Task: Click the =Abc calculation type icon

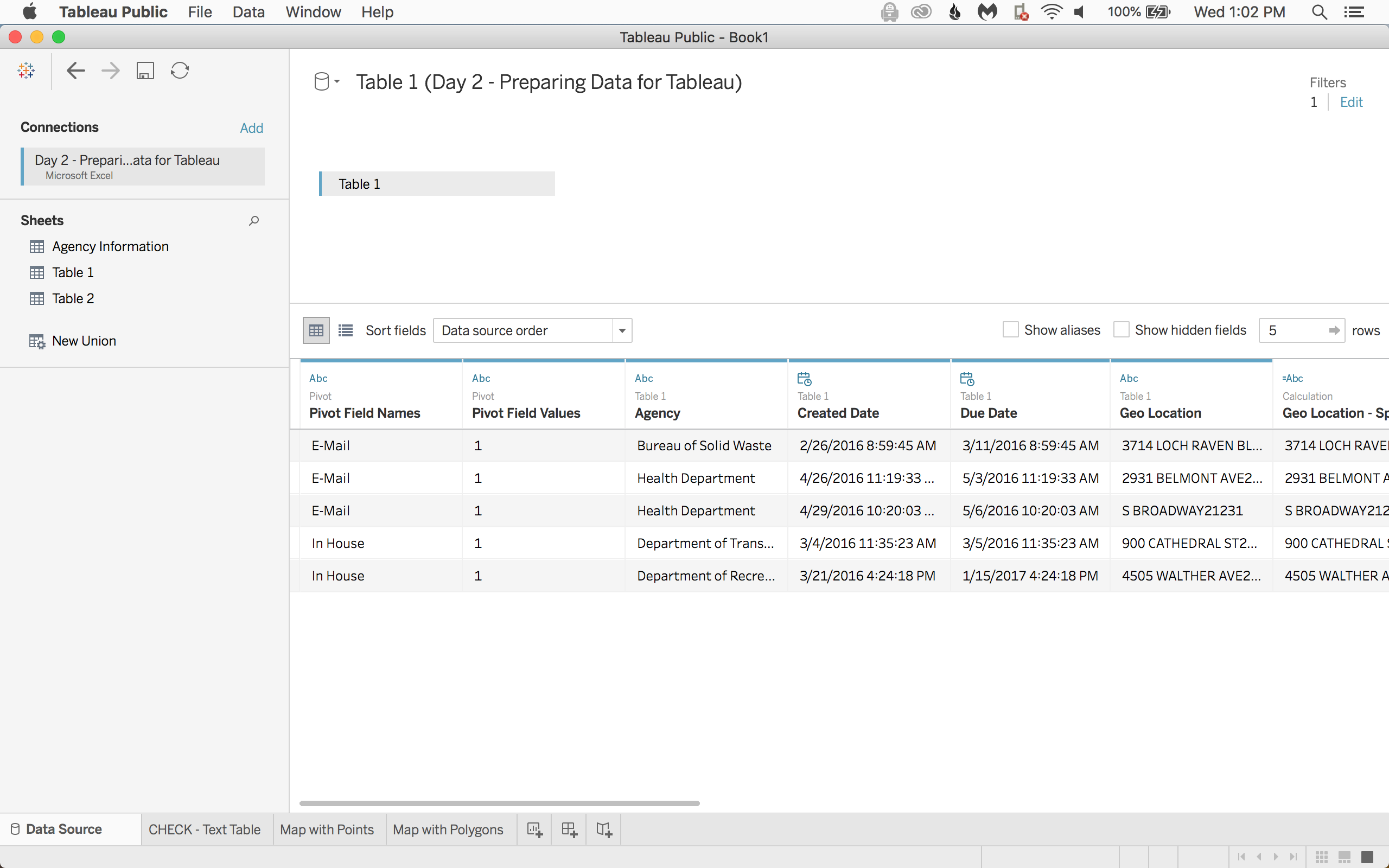Action: 1292,378
